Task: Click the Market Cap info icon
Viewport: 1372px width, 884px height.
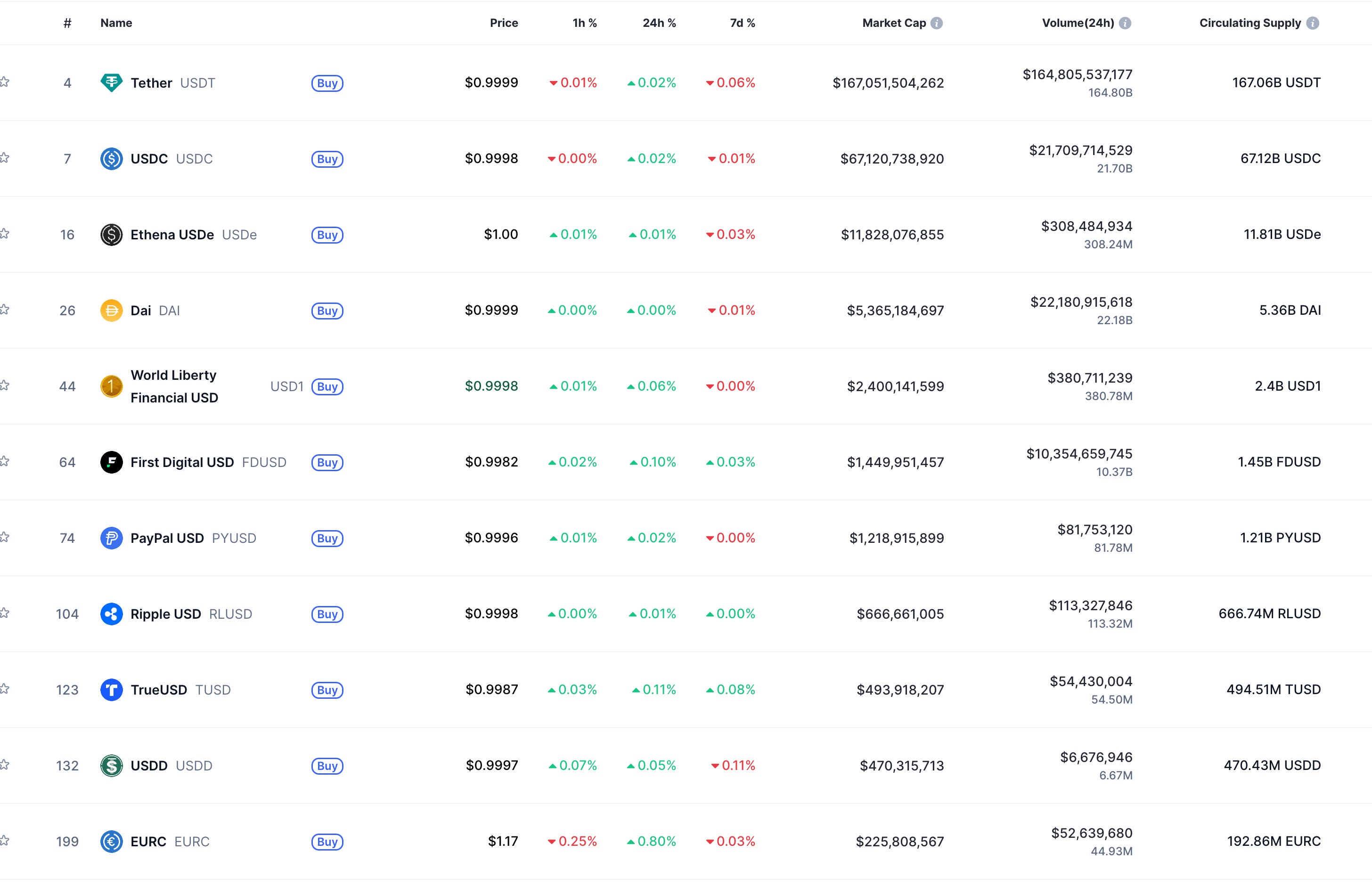Action: tap(937, 23)
